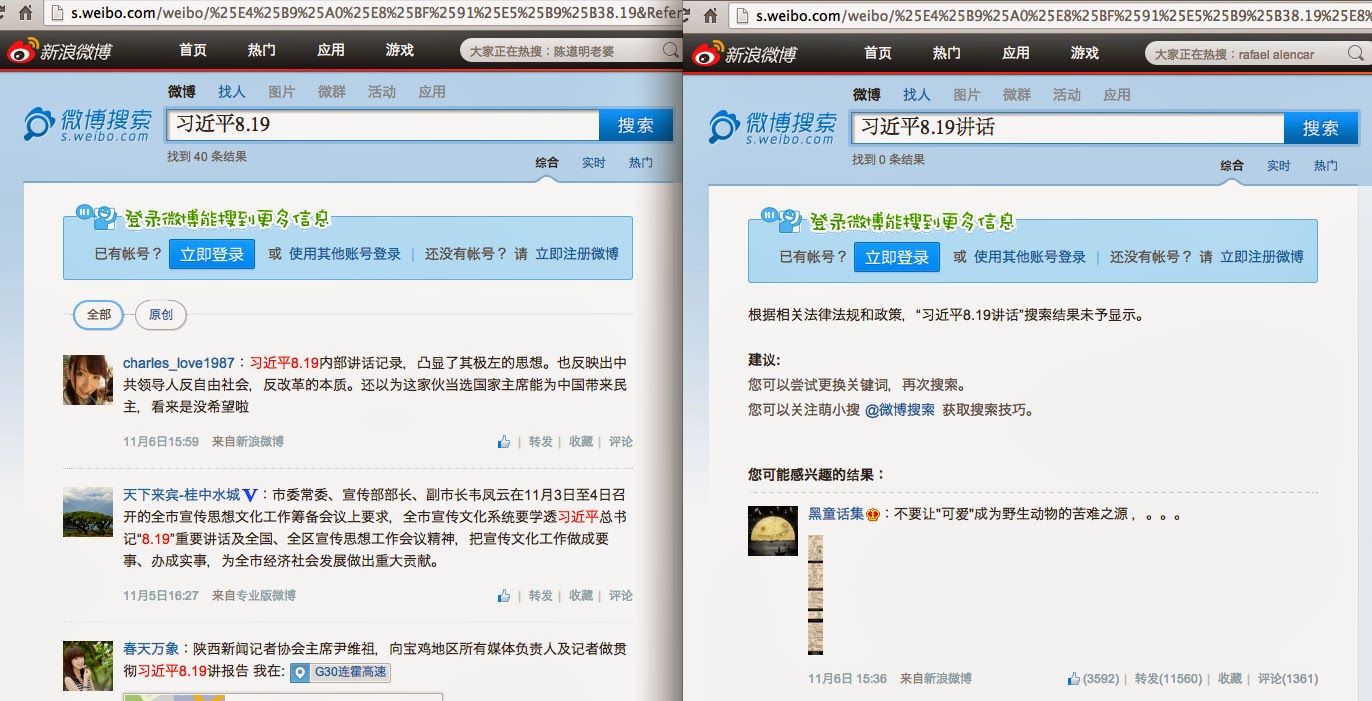Switch to the 找人 tab in the left window

tap(232, 92)
